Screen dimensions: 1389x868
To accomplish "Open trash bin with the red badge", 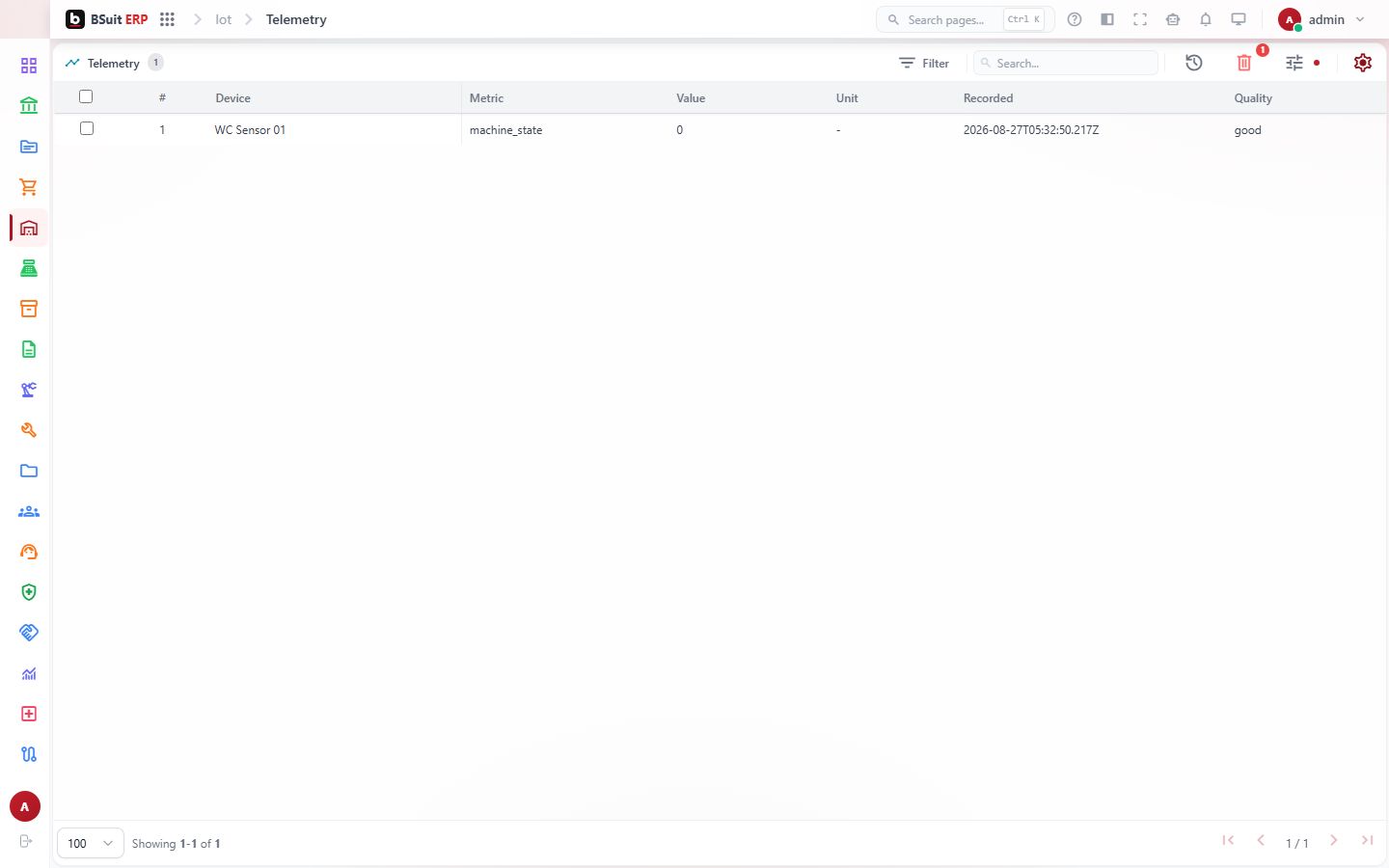I will point(1244,63).
